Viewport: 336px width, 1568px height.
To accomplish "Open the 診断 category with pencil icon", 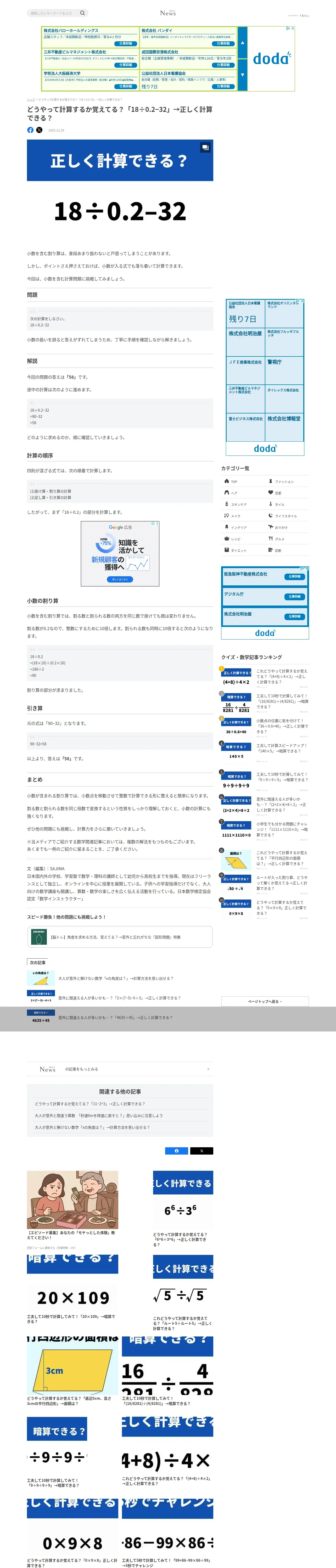I will tap(287, 550).
